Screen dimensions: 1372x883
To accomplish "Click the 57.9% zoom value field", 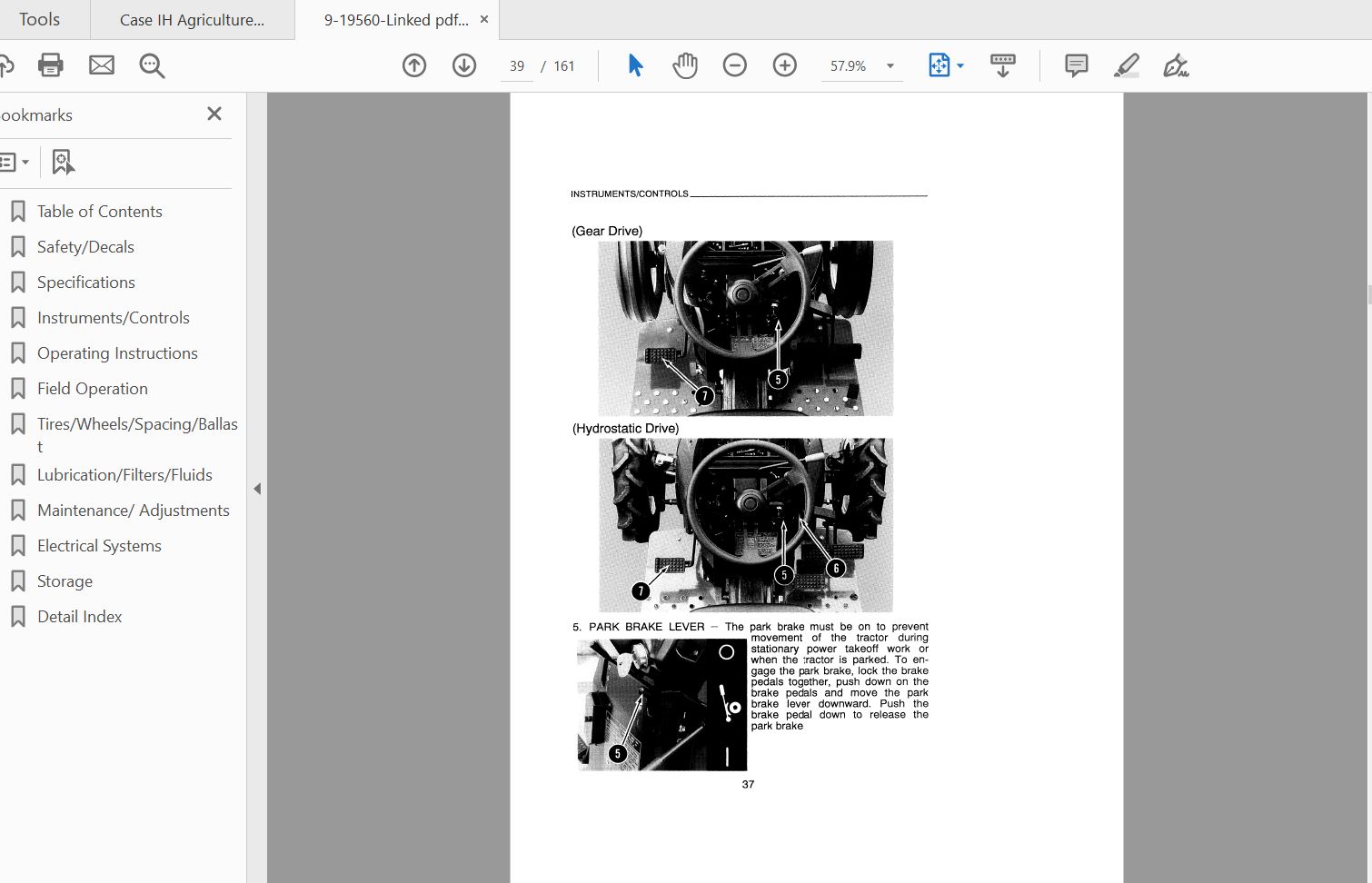I will pos(849,66).
